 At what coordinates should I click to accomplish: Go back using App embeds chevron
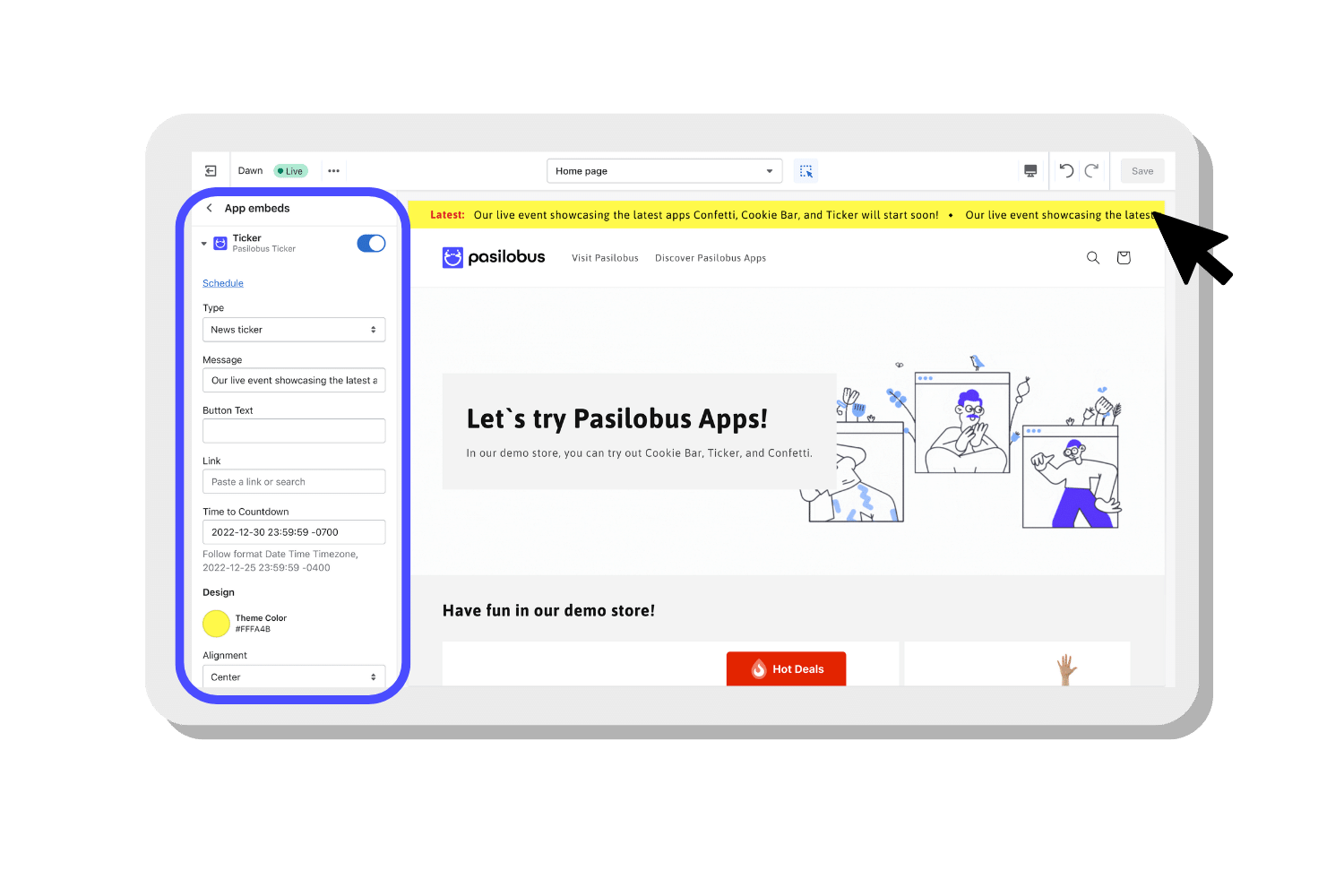pyautogui.click(x=210, y=208)
